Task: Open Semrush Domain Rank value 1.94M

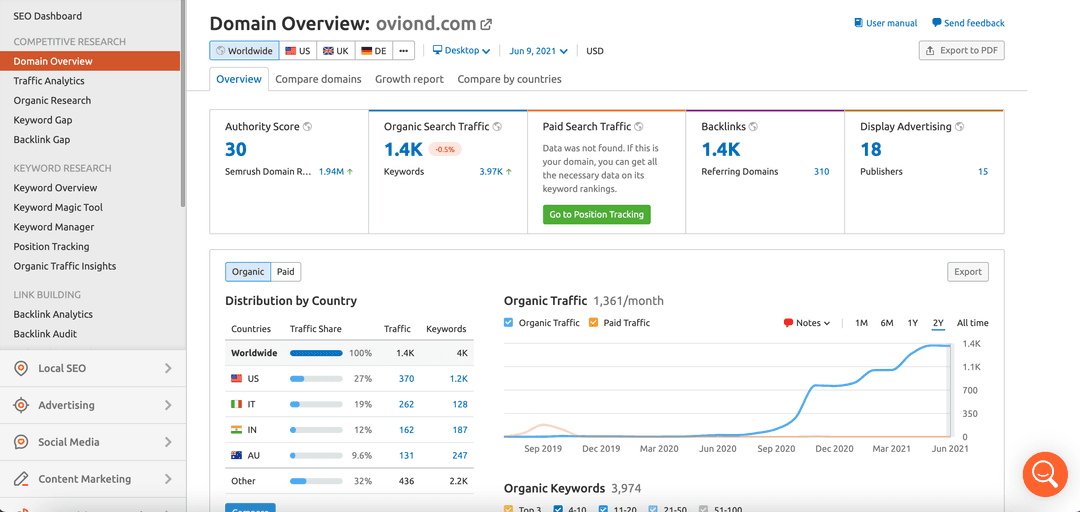Action: point(331,172)
